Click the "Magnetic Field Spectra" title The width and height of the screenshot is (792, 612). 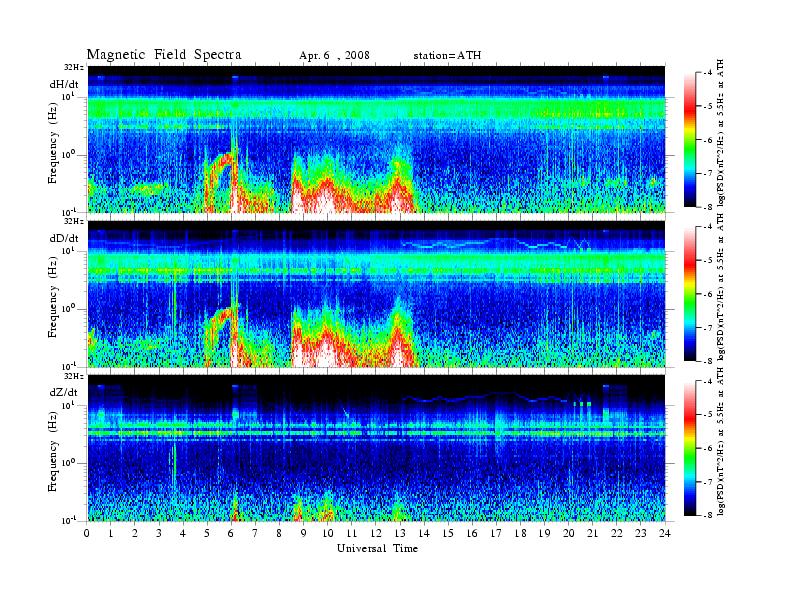tap(164, 55)
